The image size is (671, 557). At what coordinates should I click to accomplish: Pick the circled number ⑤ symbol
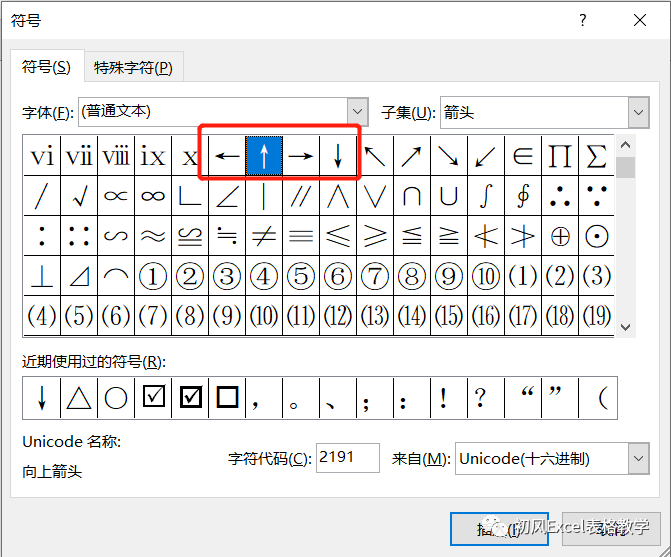tap(301, 276)
